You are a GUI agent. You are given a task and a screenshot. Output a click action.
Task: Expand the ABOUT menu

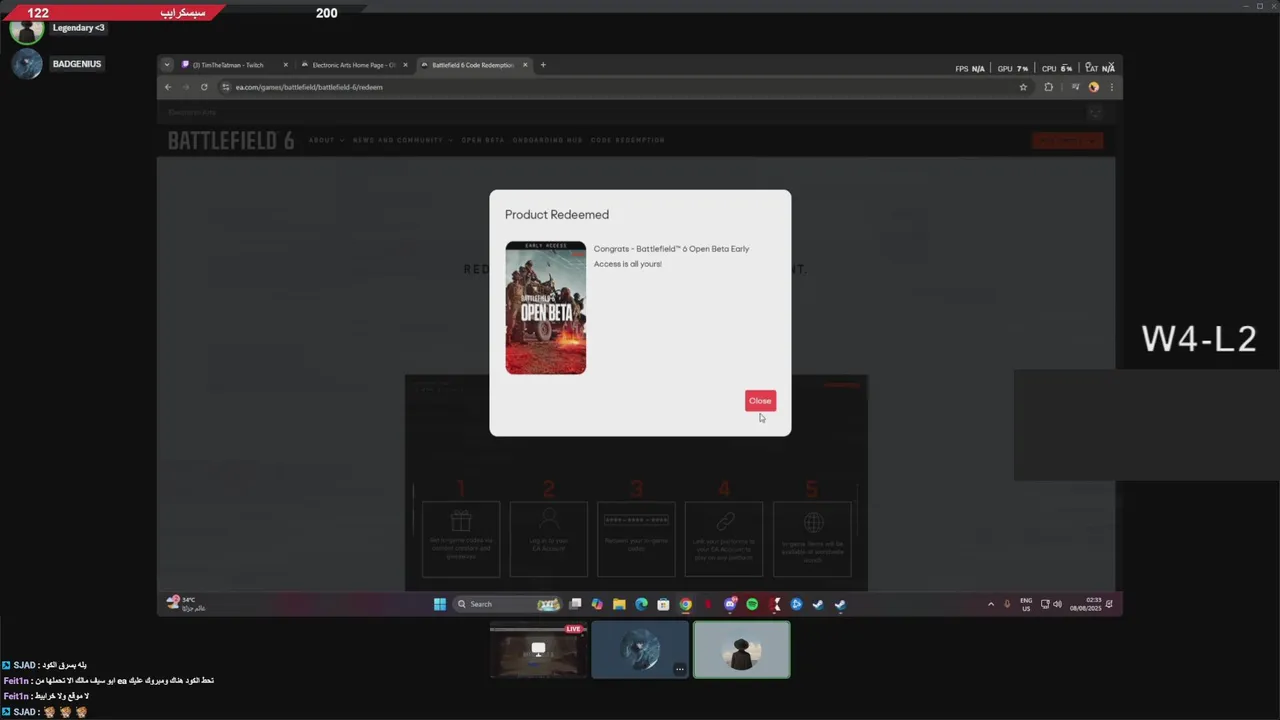(326, 140)
